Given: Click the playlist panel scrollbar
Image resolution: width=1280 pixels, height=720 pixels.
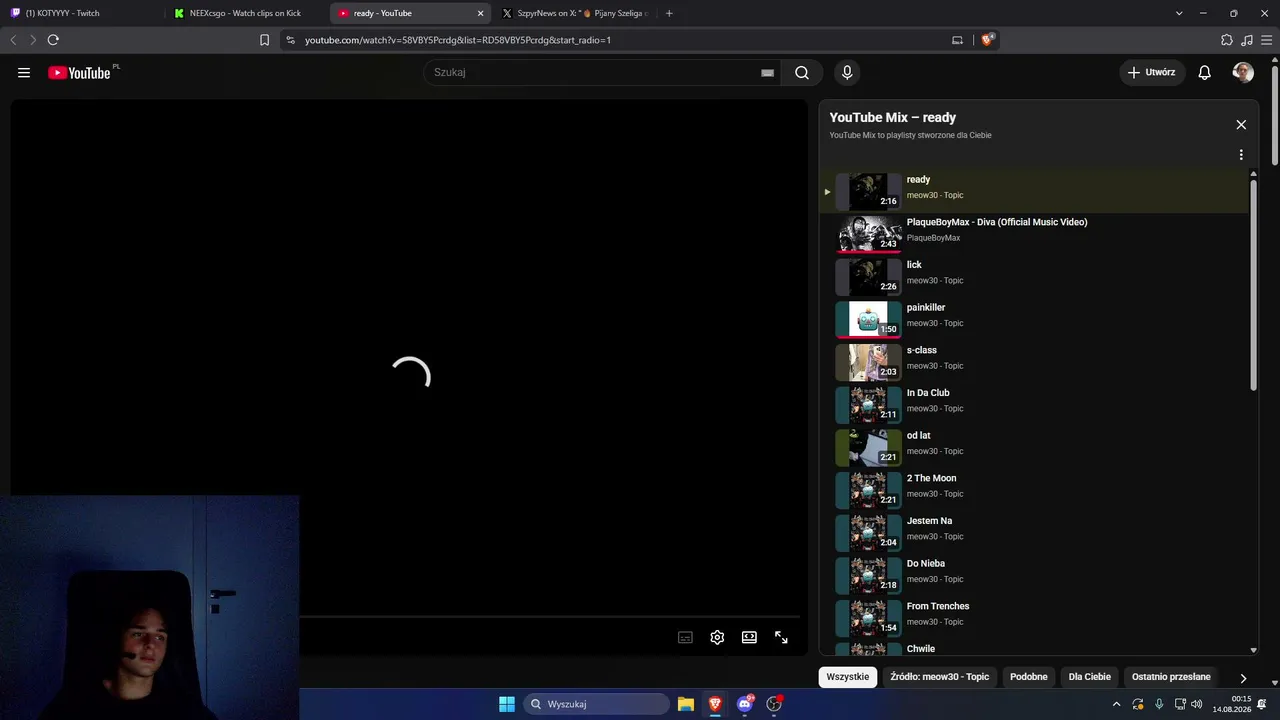Looking at the screenshot, I should 1253,285.
